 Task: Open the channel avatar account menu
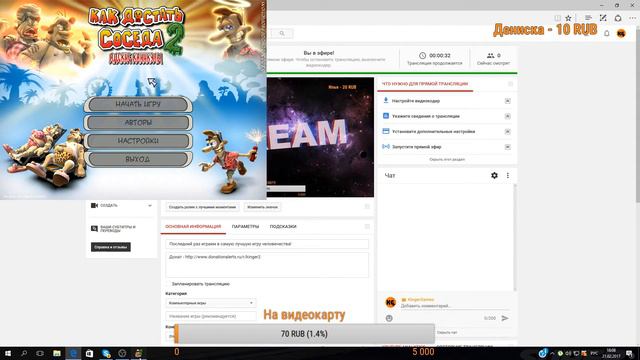tap(621, 33)
